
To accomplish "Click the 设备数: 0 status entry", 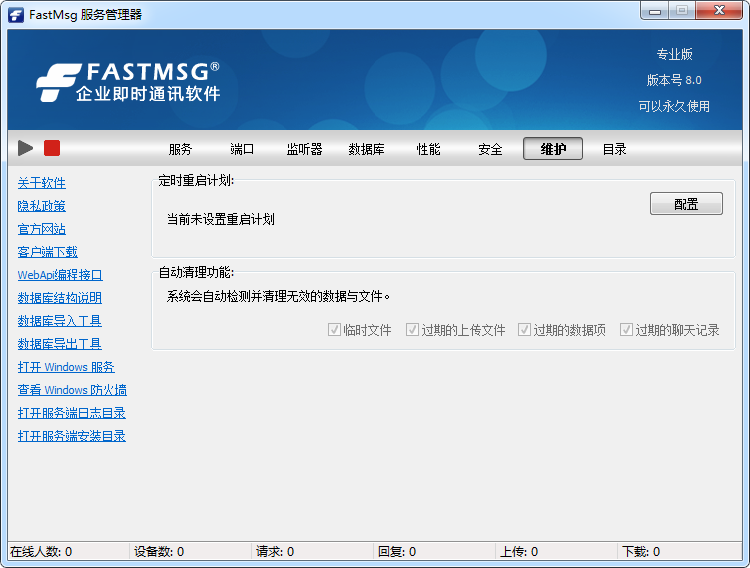I will pos(159,552).
